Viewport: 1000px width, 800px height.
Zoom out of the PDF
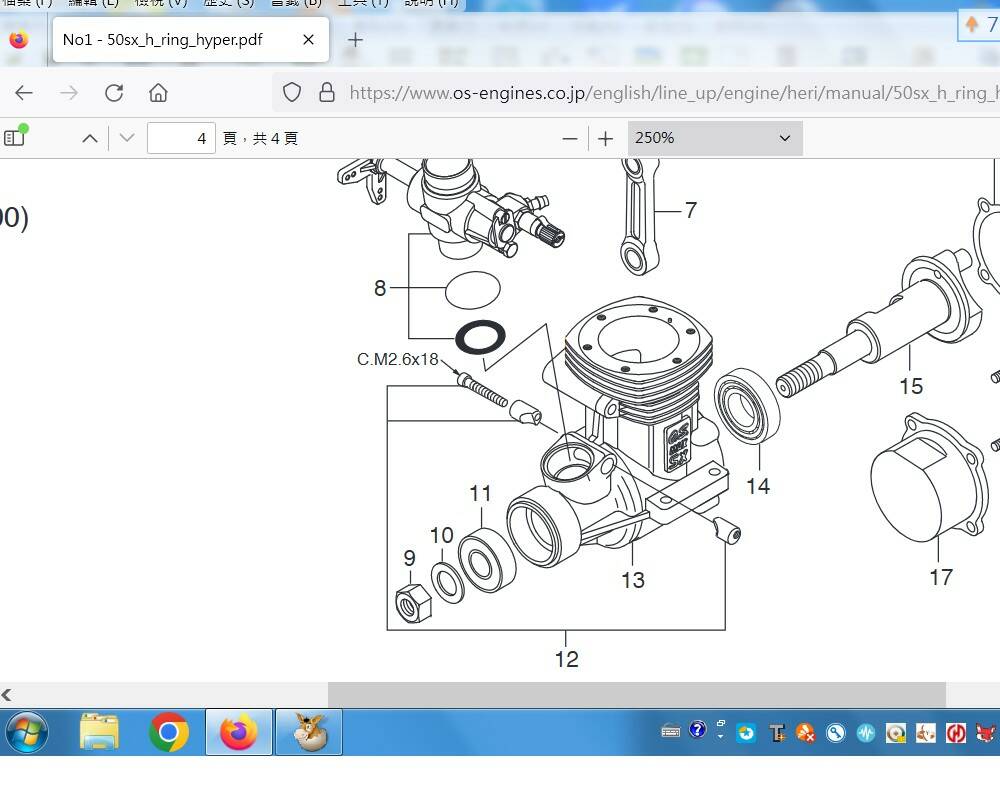pyautogui.click(x=570, y=138)
